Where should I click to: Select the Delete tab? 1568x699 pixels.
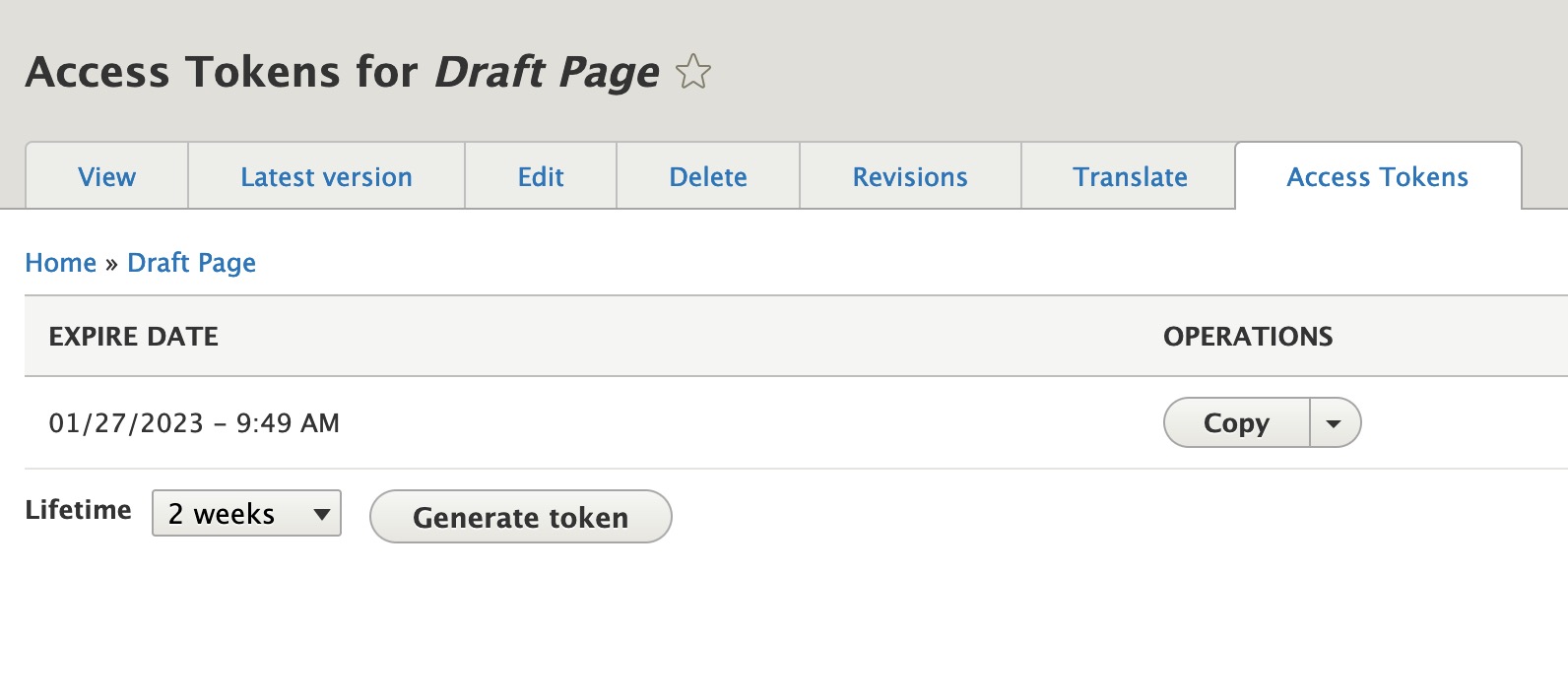708,176
